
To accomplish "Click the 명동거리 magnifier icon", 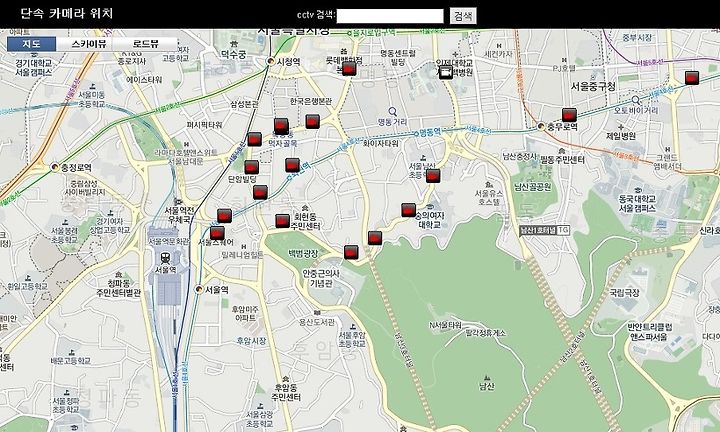I will coord(393,112).
